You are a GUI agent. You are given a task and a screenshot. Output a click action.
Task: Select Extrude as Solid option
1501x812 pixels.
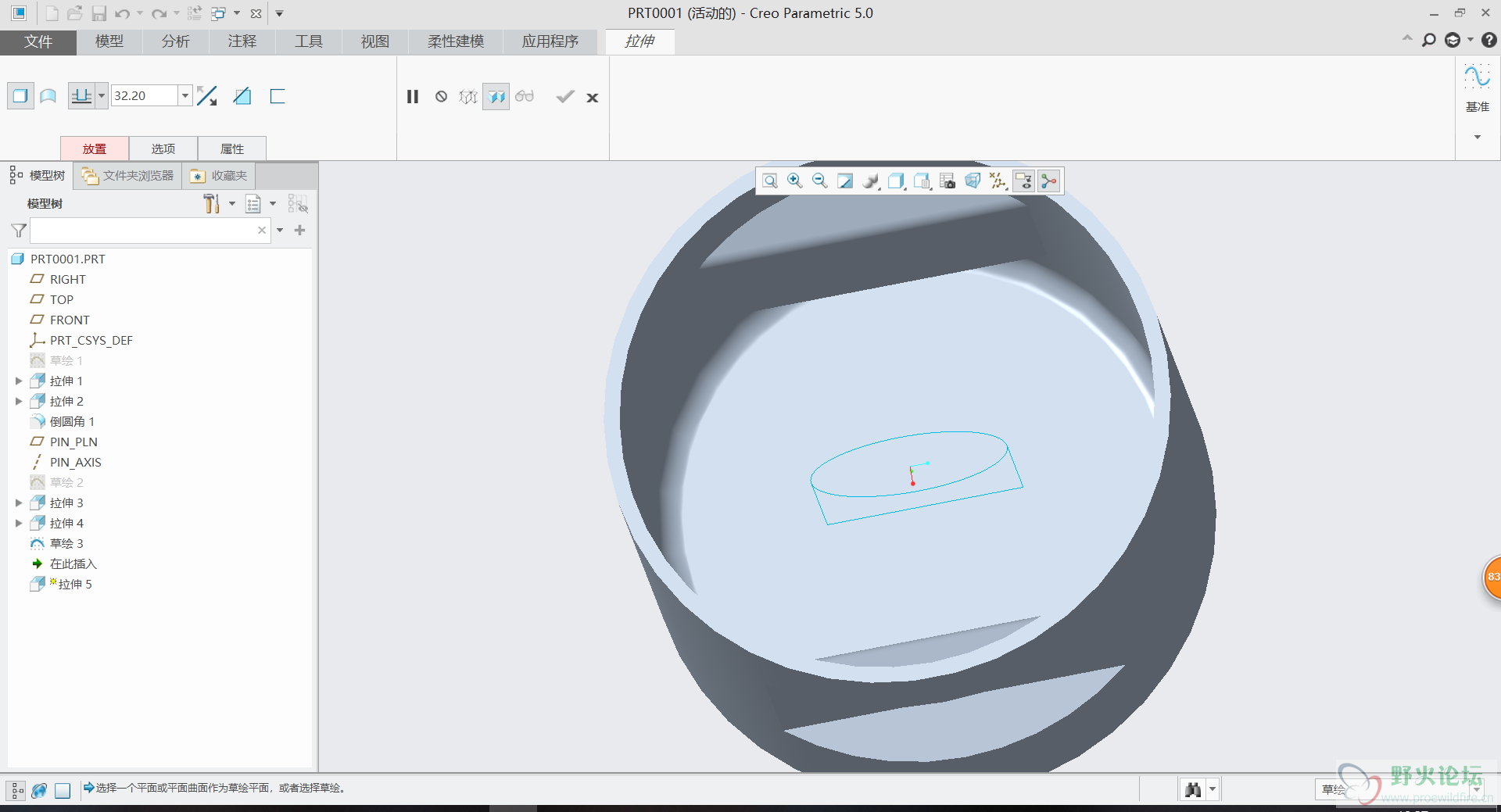pos(20,96)
